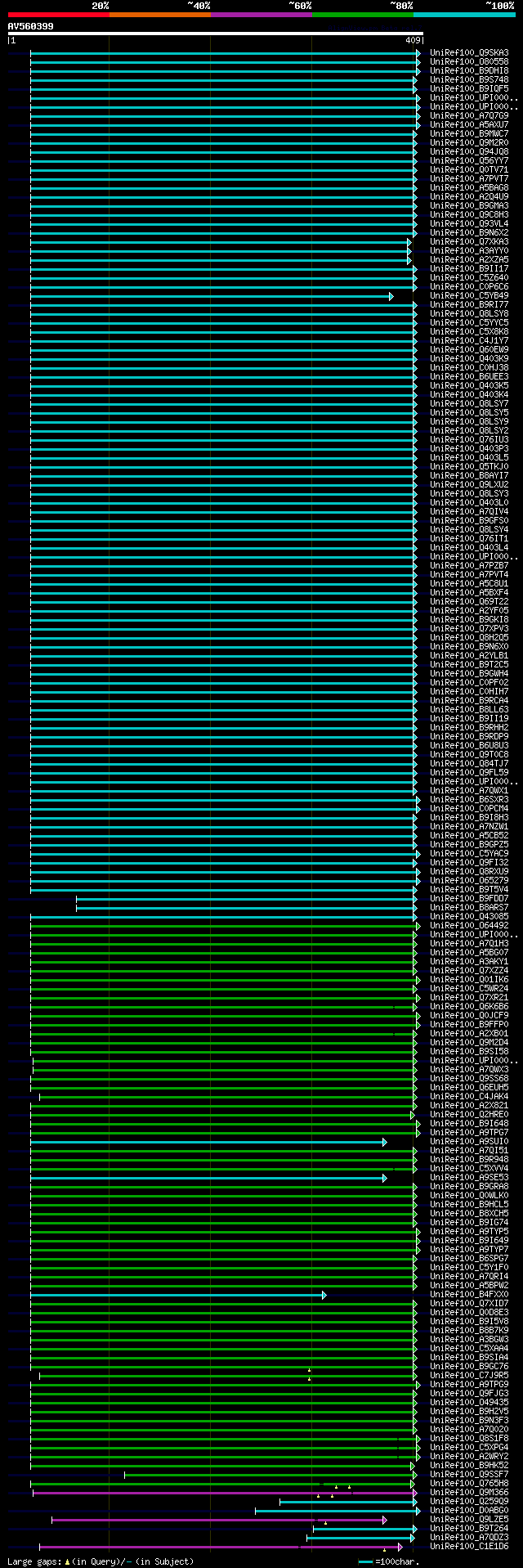Click the short cyan bar for B4FXX0
523x1568 pixels.
pos(178,1295)
